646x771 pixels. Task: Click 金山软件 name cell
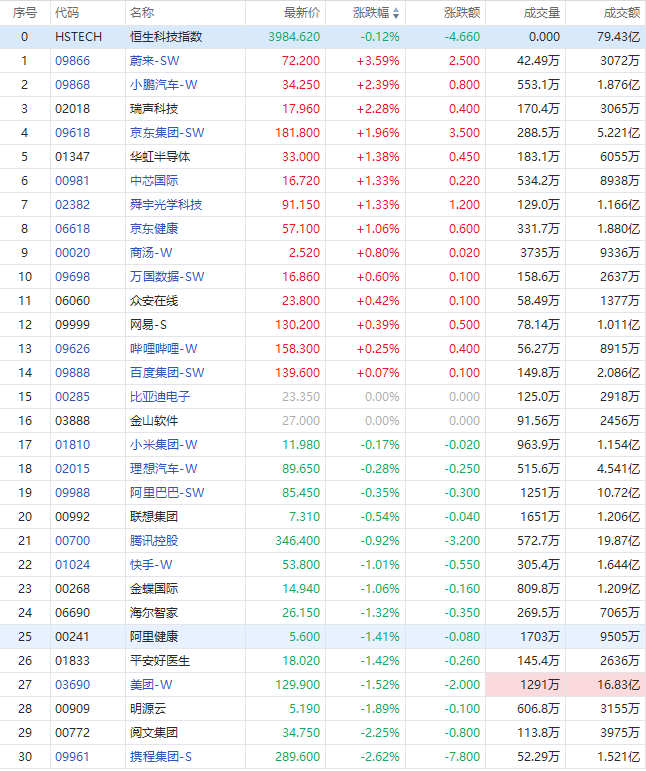(154, 421)
